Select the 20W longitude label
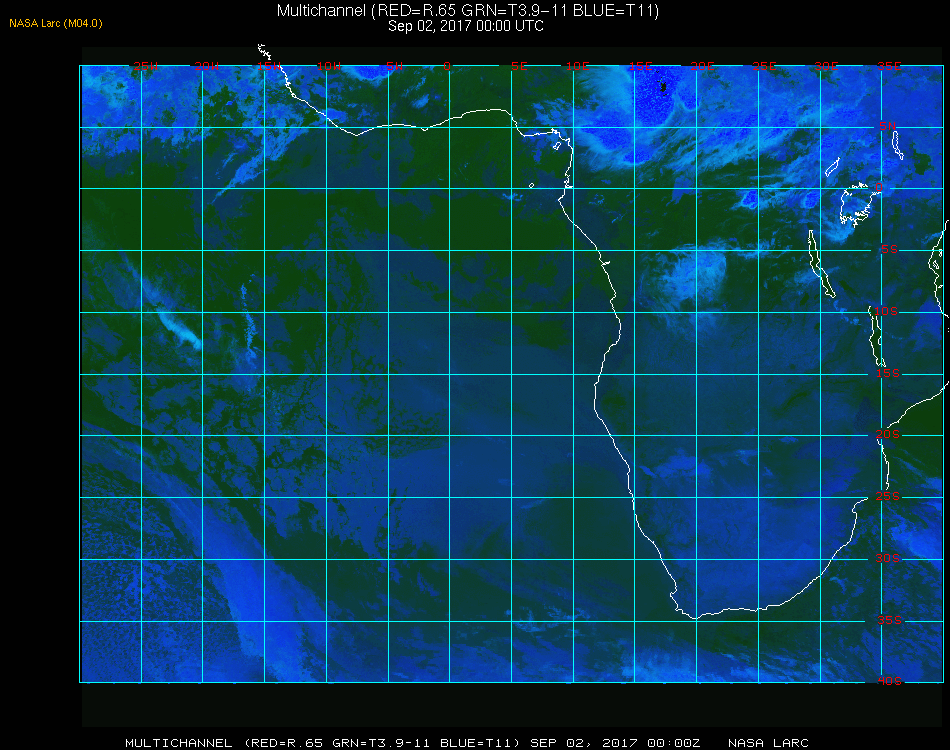The width and height of the screenshot is (950, 750). pos(207,66)
